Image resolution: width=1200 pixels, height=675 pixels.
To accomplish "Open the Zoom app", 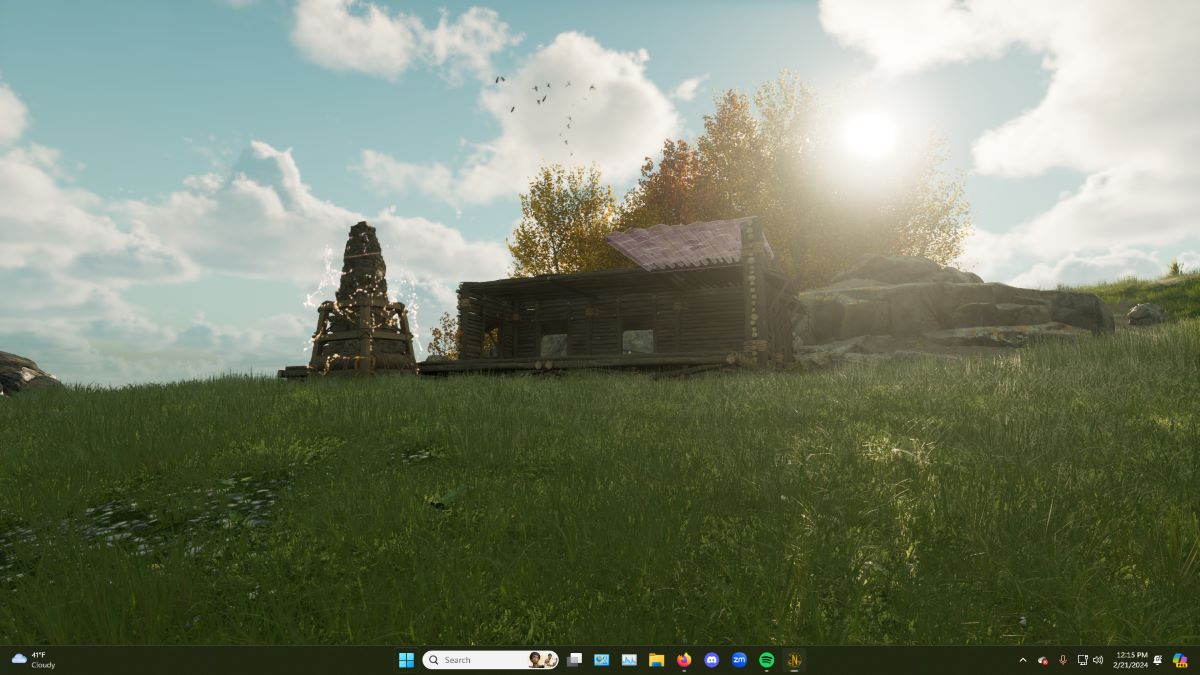I will (x=739, y=660).
